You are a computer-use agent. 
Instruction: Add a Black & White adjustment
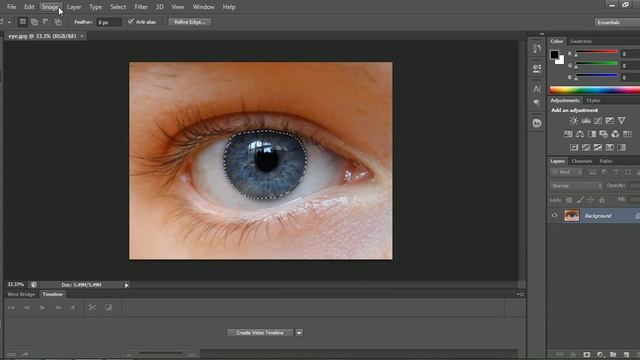pos(591,134)
